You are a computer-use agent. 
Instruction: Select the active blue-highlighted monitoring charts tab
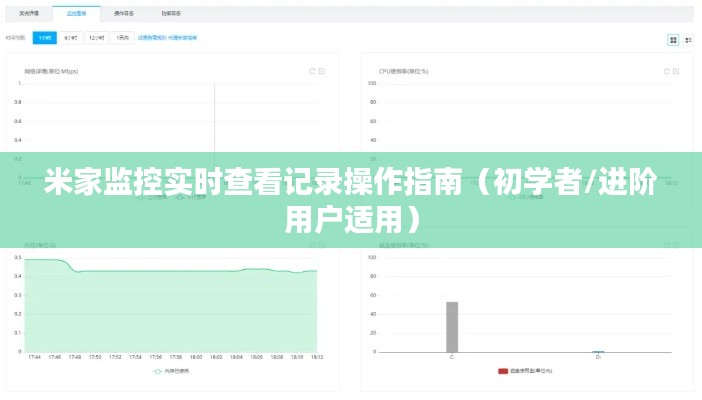(77, 13)
